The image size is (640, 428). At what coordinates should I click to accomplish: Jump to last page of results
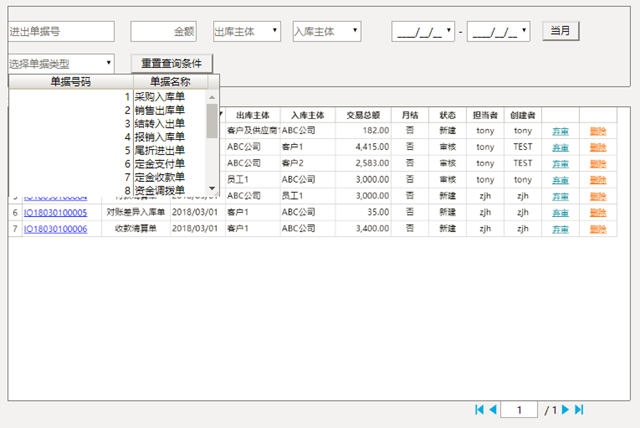(579, 410)
